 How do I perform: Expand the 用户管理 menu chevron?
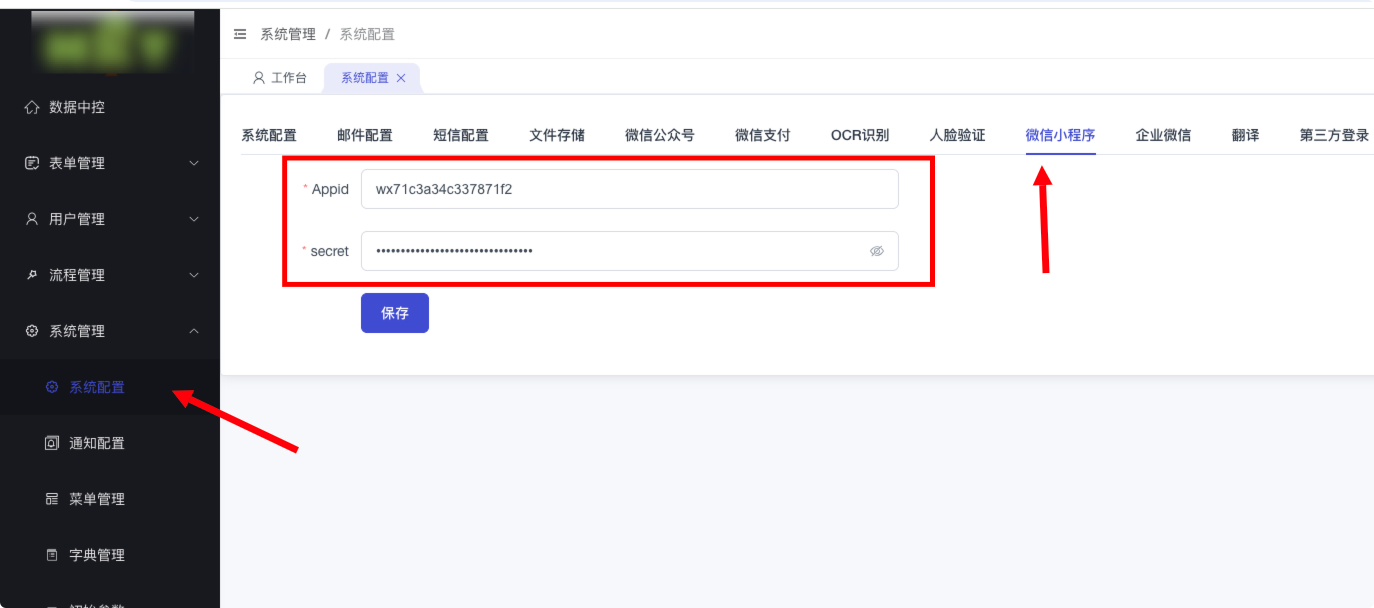[x=194, y=219]
